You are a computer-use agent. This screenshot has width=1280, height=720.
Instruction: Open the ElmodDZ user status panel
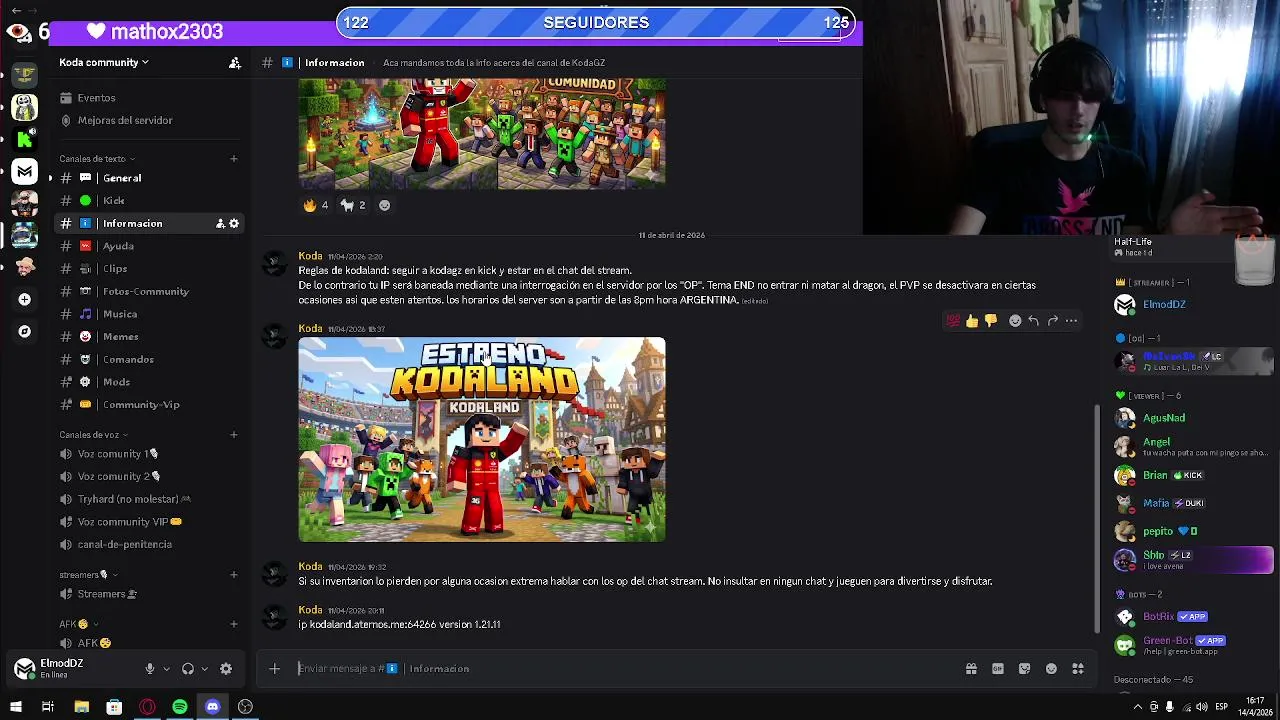62,668
